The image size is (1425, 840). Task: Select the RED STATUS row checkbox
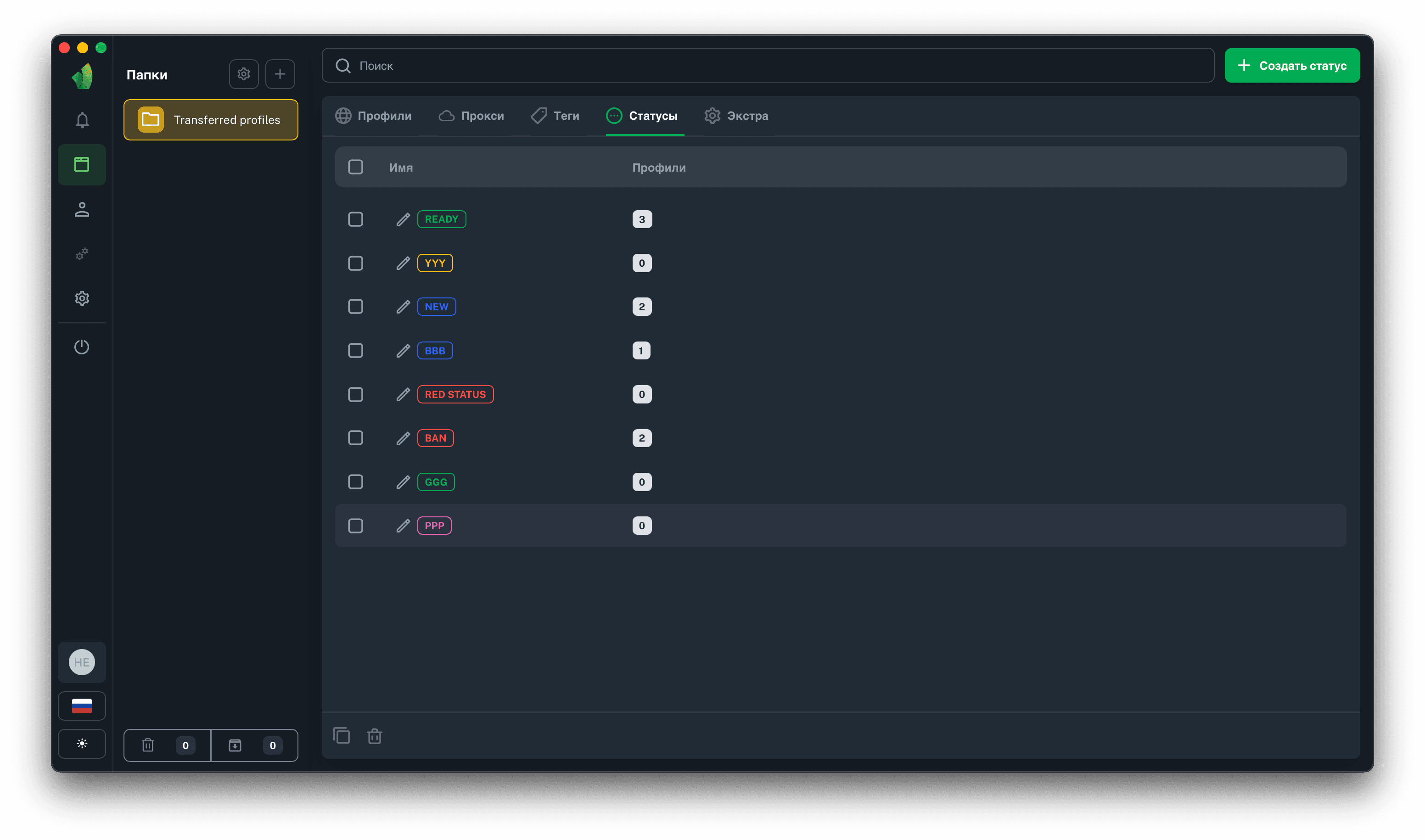tap(355, 395)
